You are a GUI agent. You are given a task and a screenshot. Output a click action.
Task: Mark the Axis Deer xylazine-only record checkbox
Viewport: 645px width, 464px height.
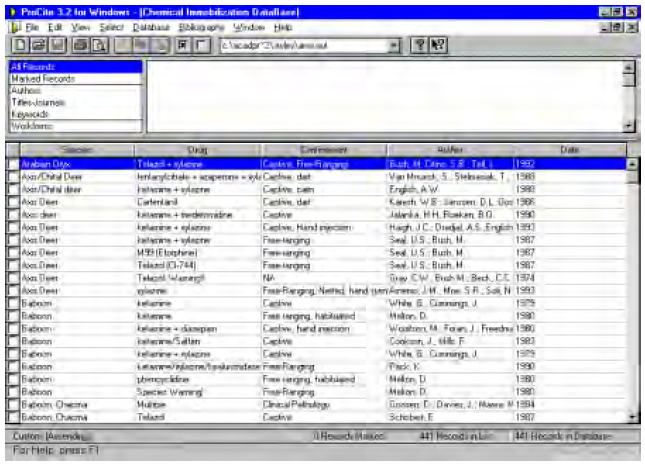click(13, 291)
